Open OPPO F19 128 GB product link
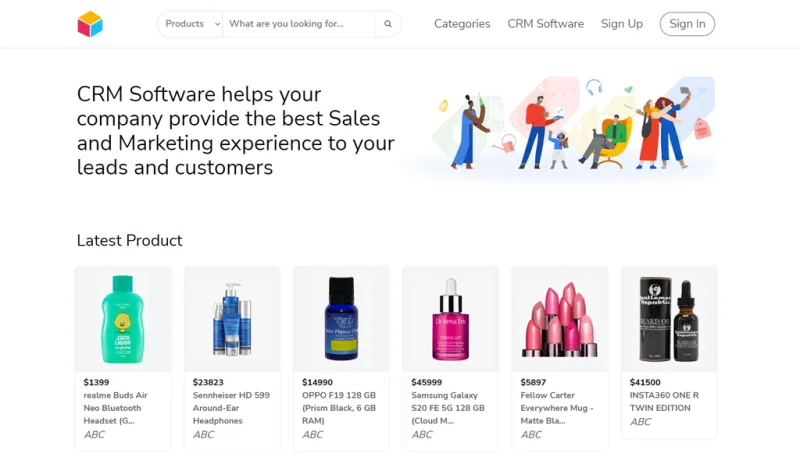This screenshot has width=800, height=457. pyautogui.click(x=339, y=408)
